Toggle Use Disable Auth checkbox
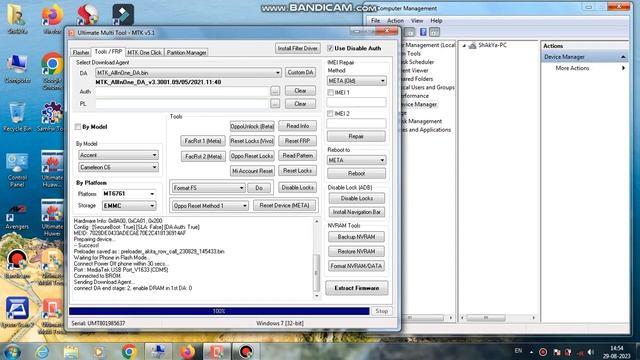 pyautogui.click(x=330, y=48)
